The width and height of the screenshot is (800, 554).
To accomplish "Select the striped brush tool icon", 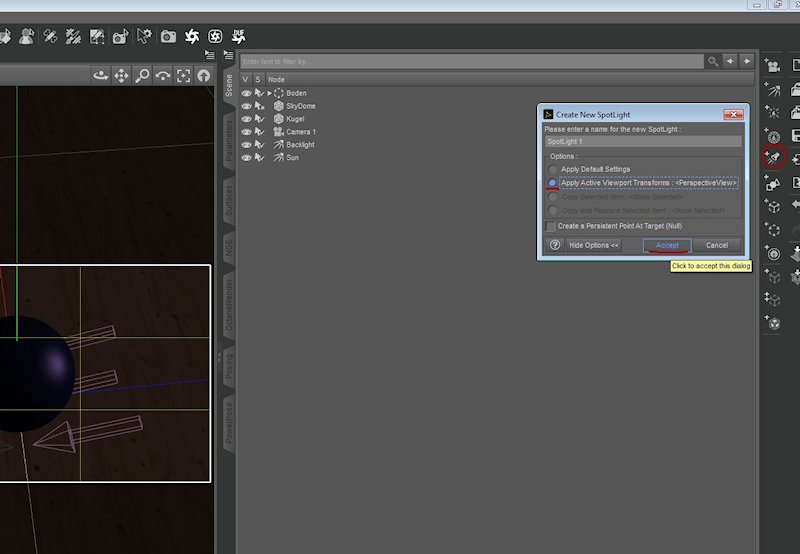I will click(x=73, y=37).
